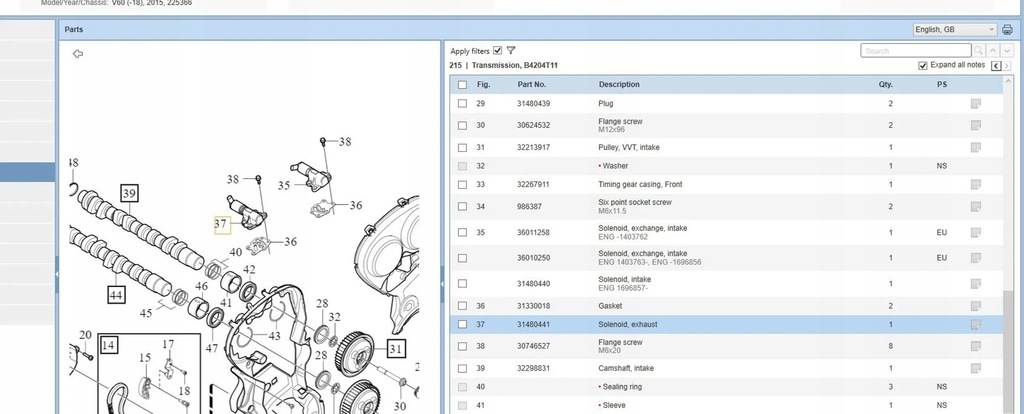Sort by the Fig. column header
The height and width of the screenshot is (414, 1024).
pos(483,85)
